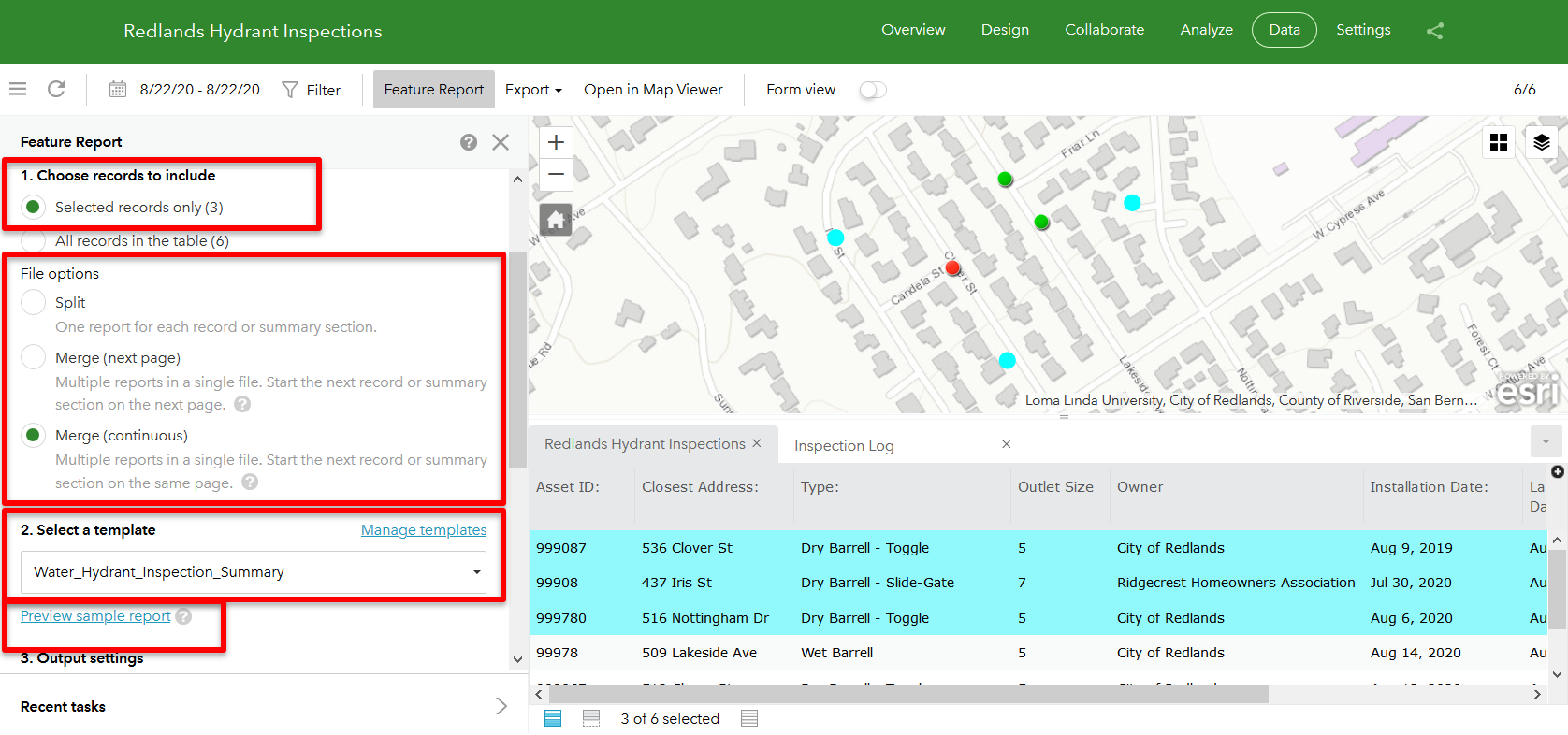Open help icon beside Preview sample report

183,616
